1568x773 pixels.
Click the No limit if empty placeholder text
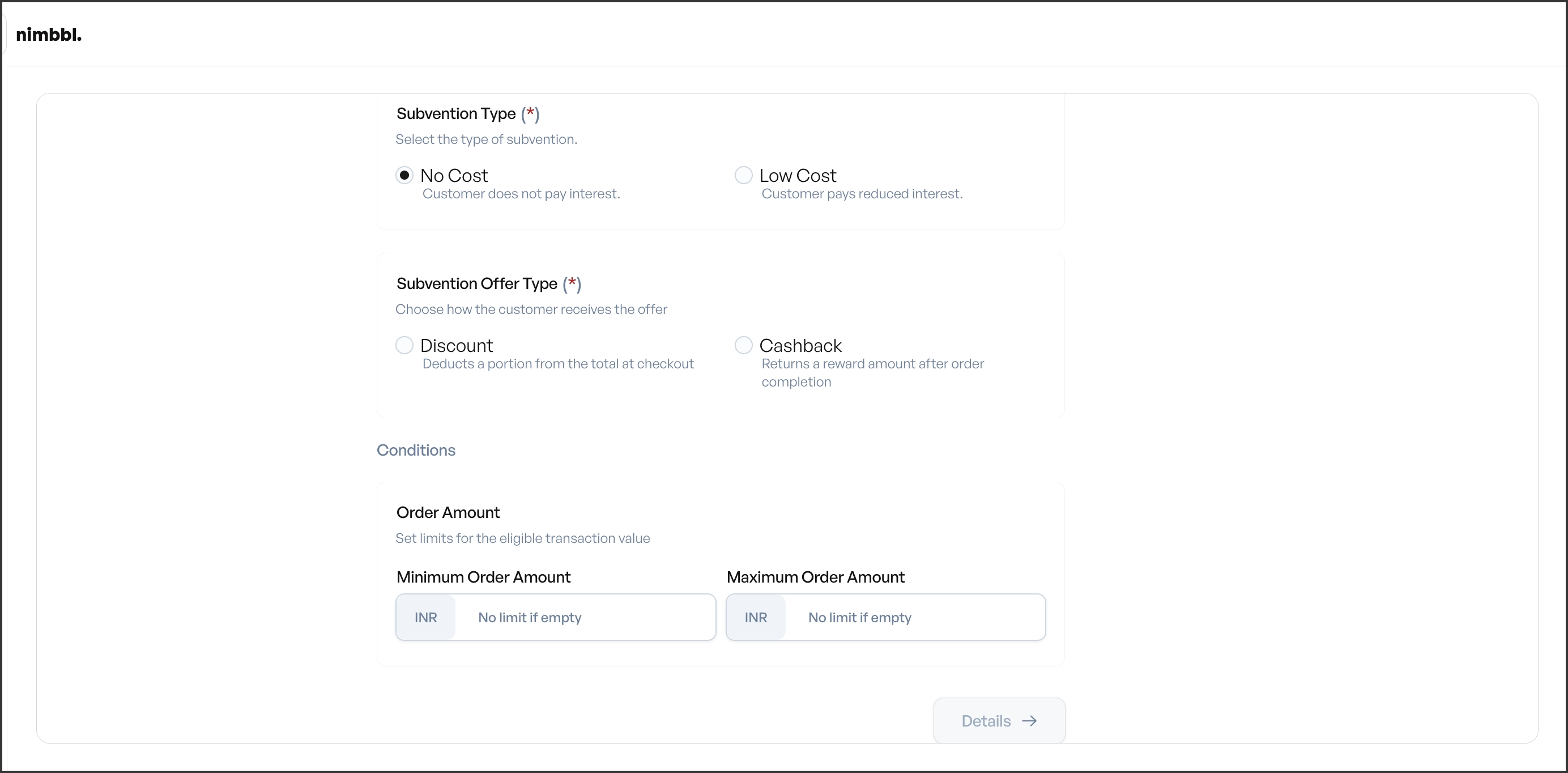(529, 618)
